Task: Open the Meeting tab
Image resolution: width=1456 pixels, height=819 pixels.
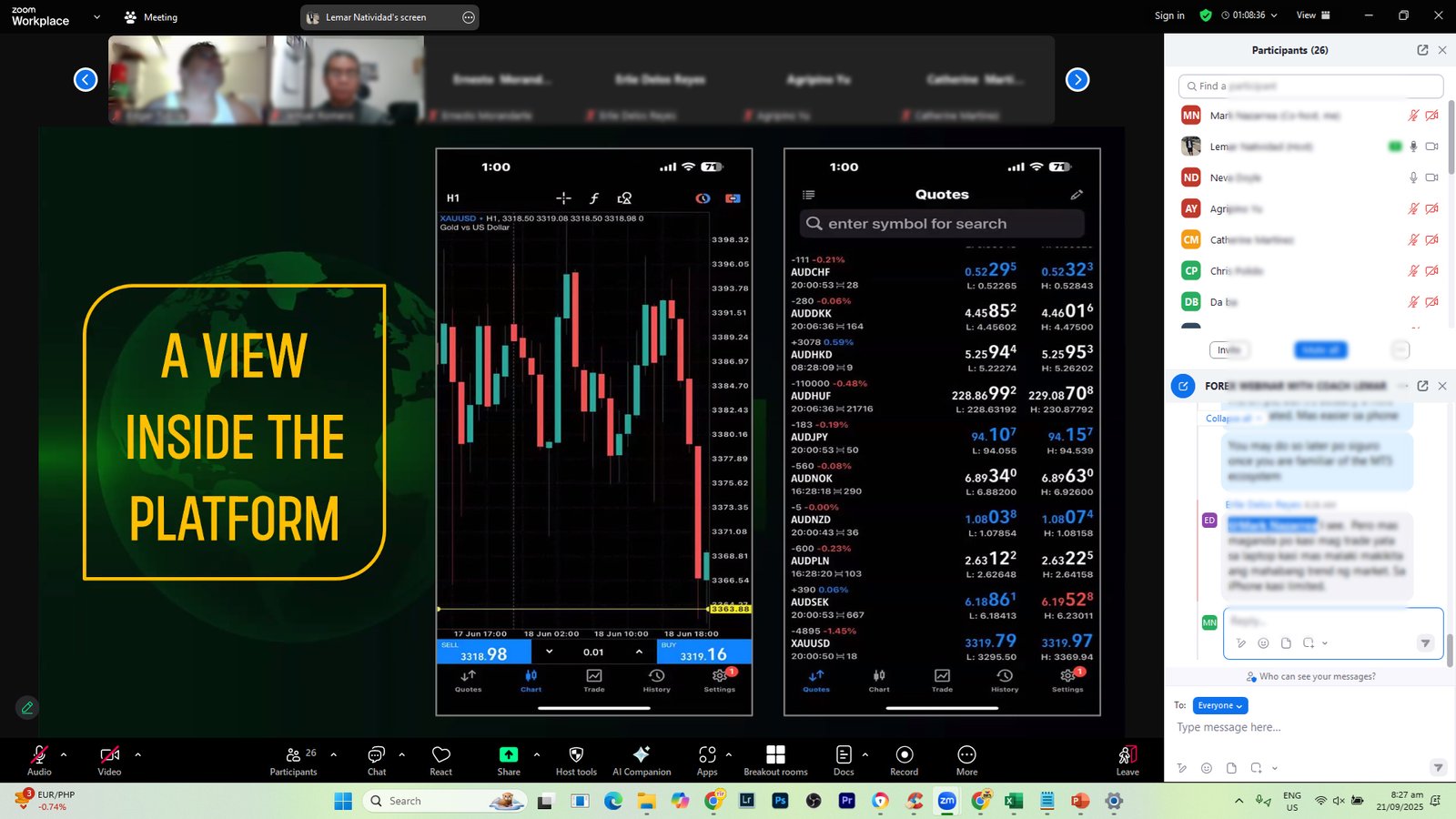Action: [x=151, y=17]
